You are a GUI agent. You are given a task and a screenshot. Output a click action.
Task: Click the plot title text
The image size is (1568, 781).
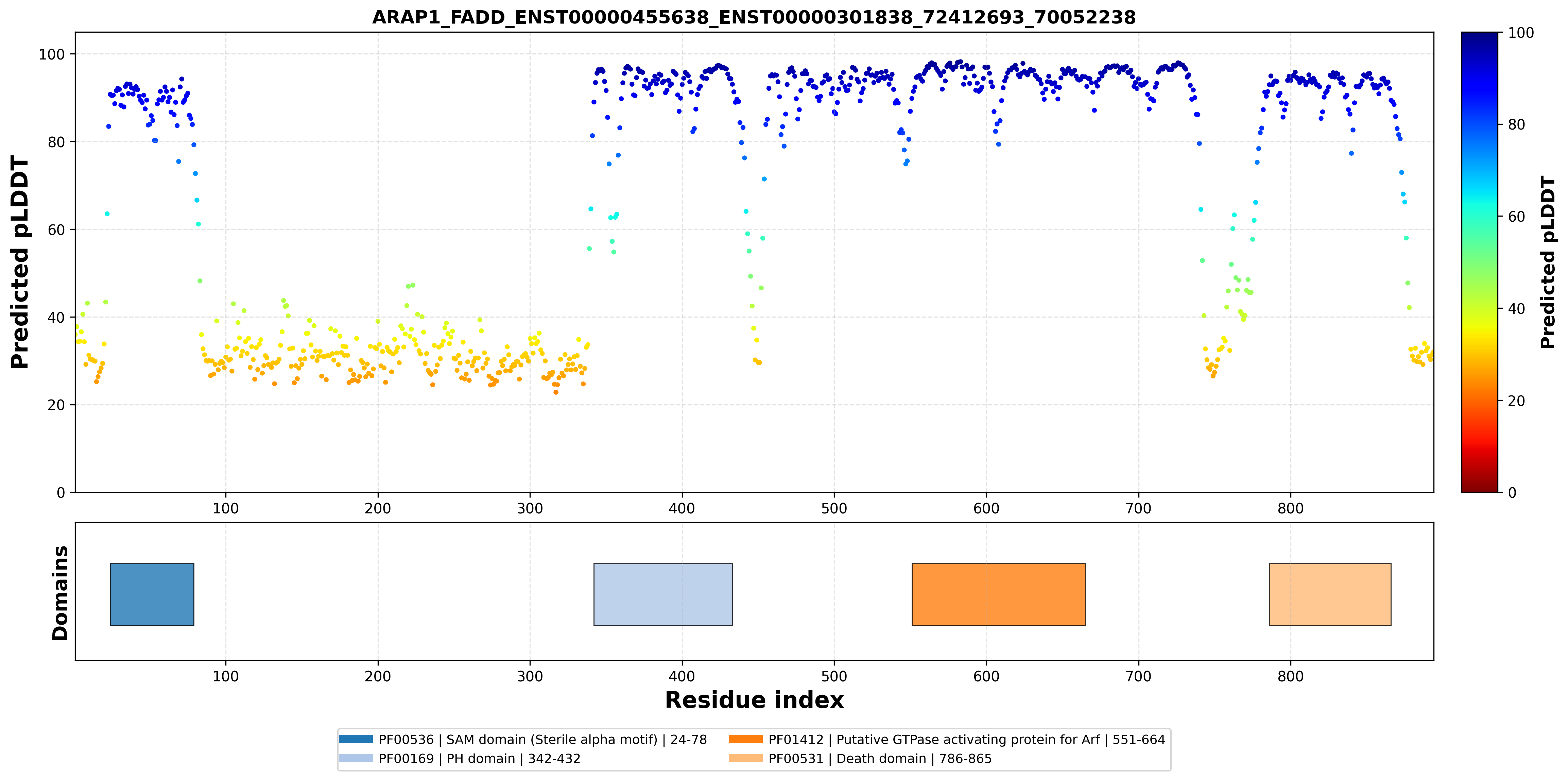pyautogui.click(x=754, y=17)
